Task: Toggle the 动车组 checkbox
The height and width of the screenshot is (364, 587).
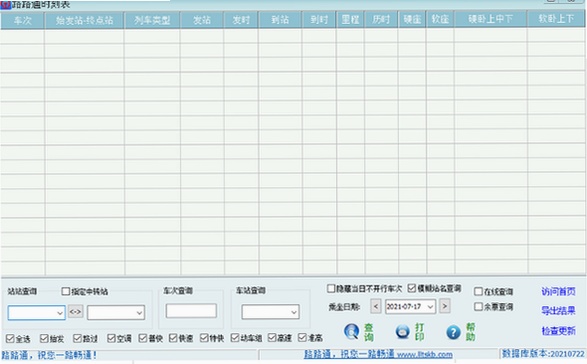Action: [x=235, y=338]
